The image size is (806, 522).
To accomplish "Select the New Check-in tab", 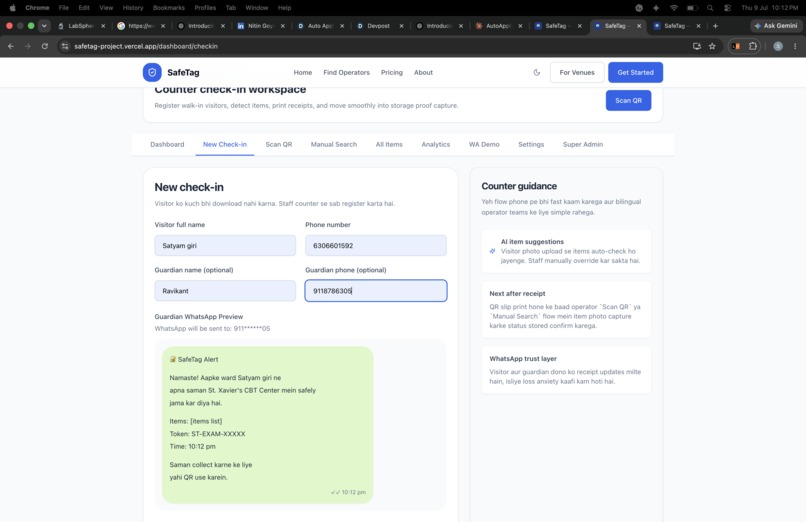I will click(x=225, y=144).
